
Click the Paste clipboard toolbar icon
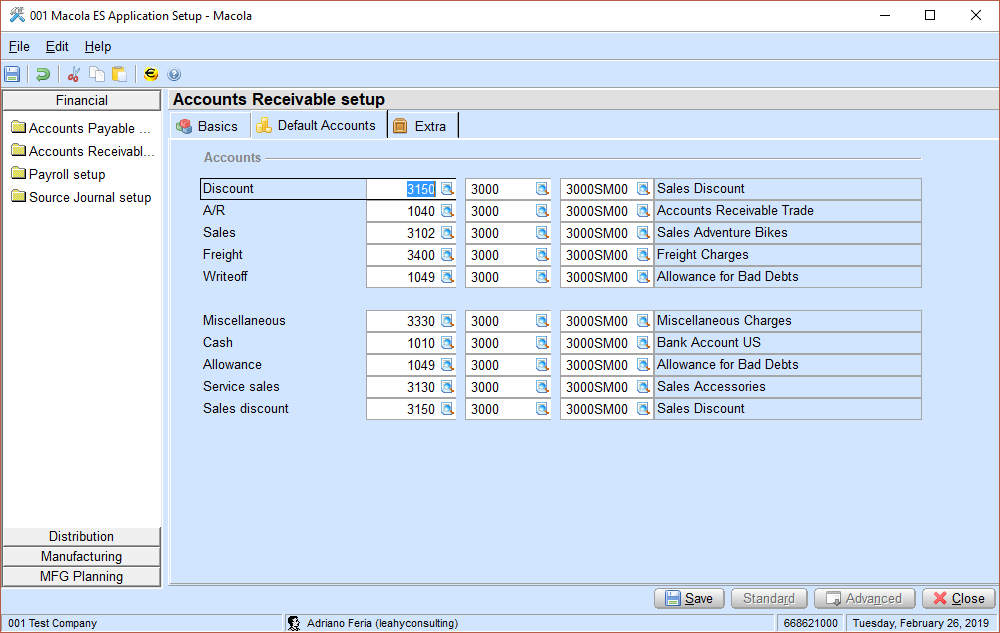tap(119, 74)
